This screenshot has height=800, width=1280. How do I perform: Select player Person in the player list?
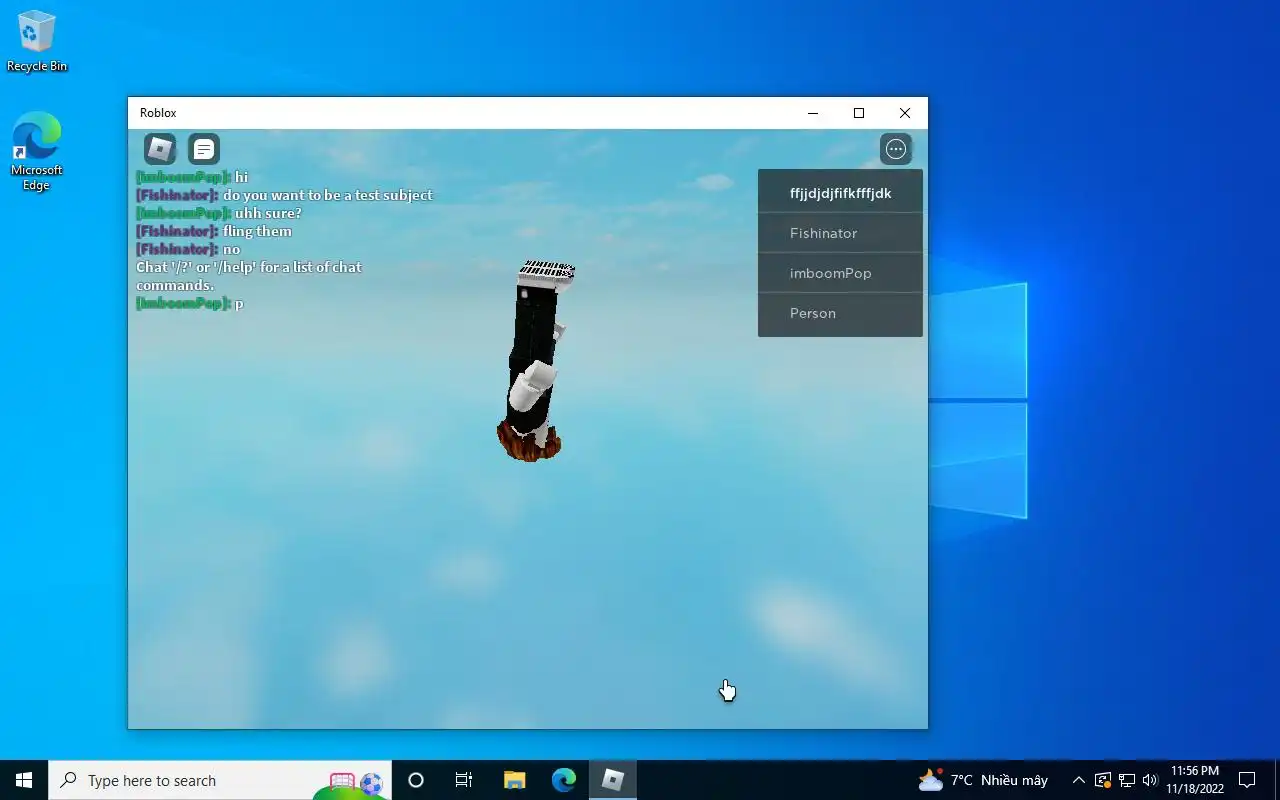(840, 313)
